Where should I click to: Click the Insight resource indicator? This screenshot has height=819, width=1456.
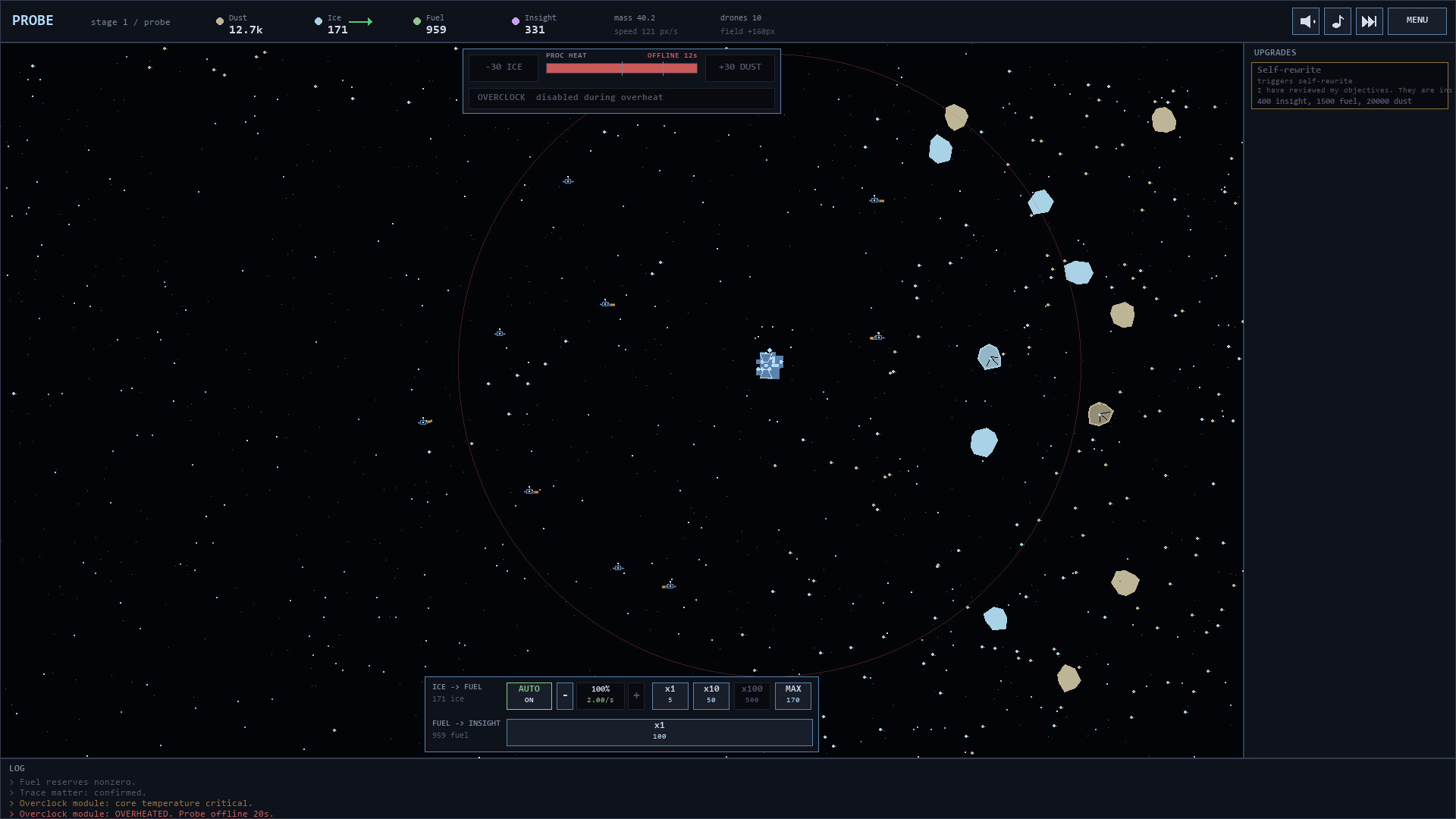click(535, 24)
